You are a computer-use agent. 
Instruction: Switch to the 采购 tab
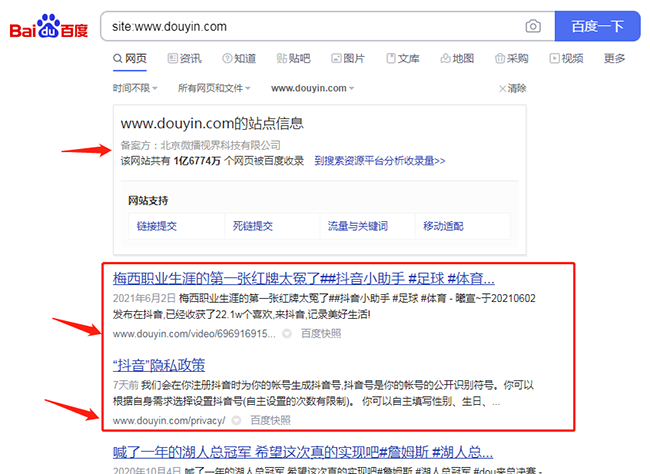[512, 58]
